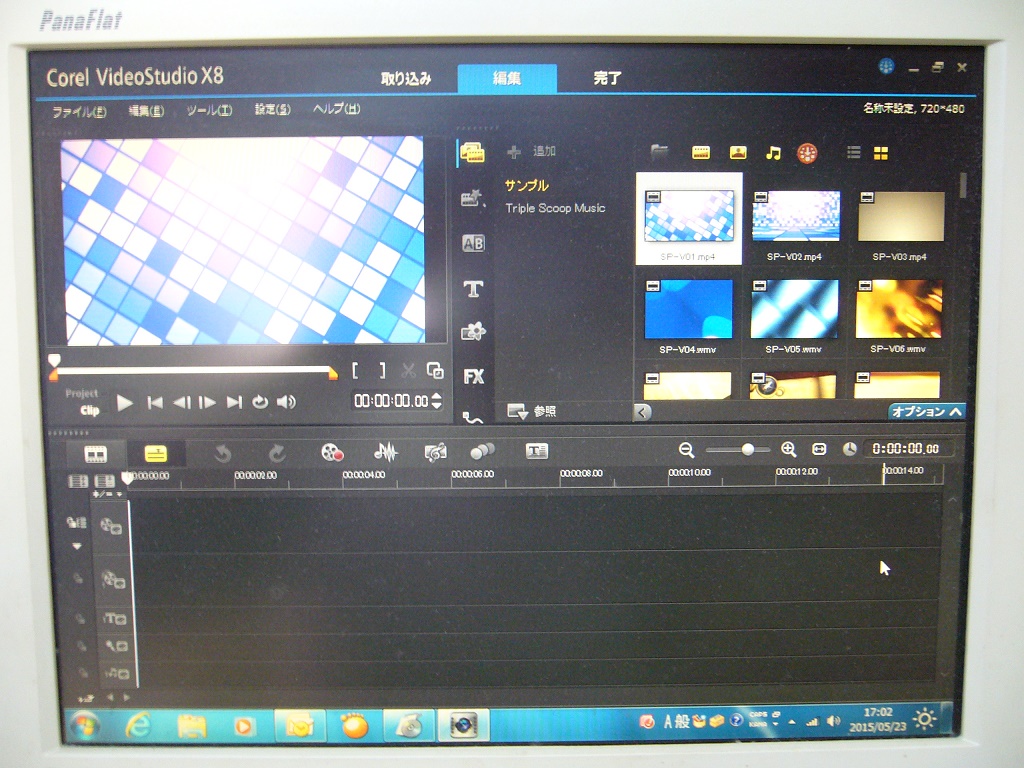Toggle showing videos in the library

[x=700, y=153]
